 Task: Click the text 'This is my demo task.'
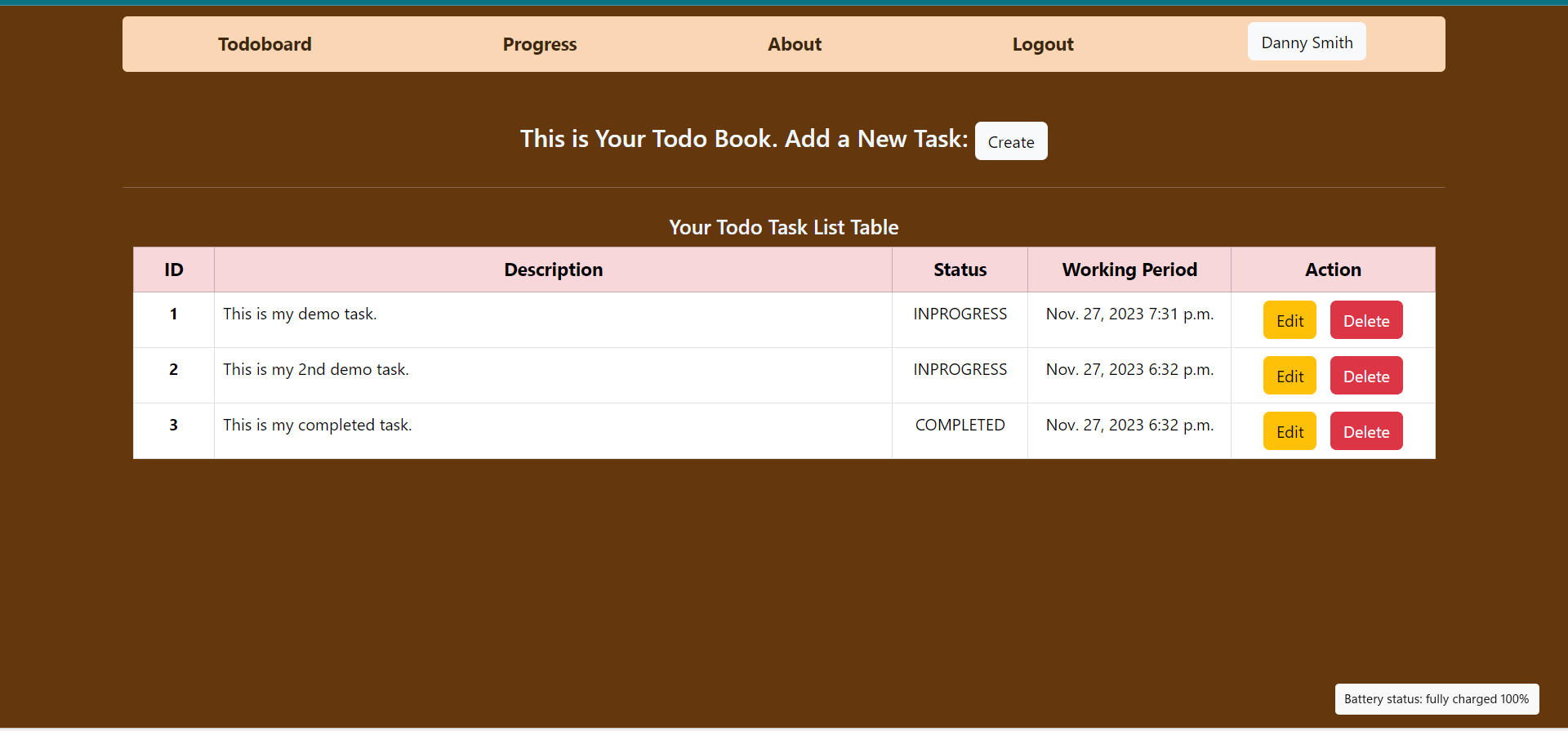300,314
